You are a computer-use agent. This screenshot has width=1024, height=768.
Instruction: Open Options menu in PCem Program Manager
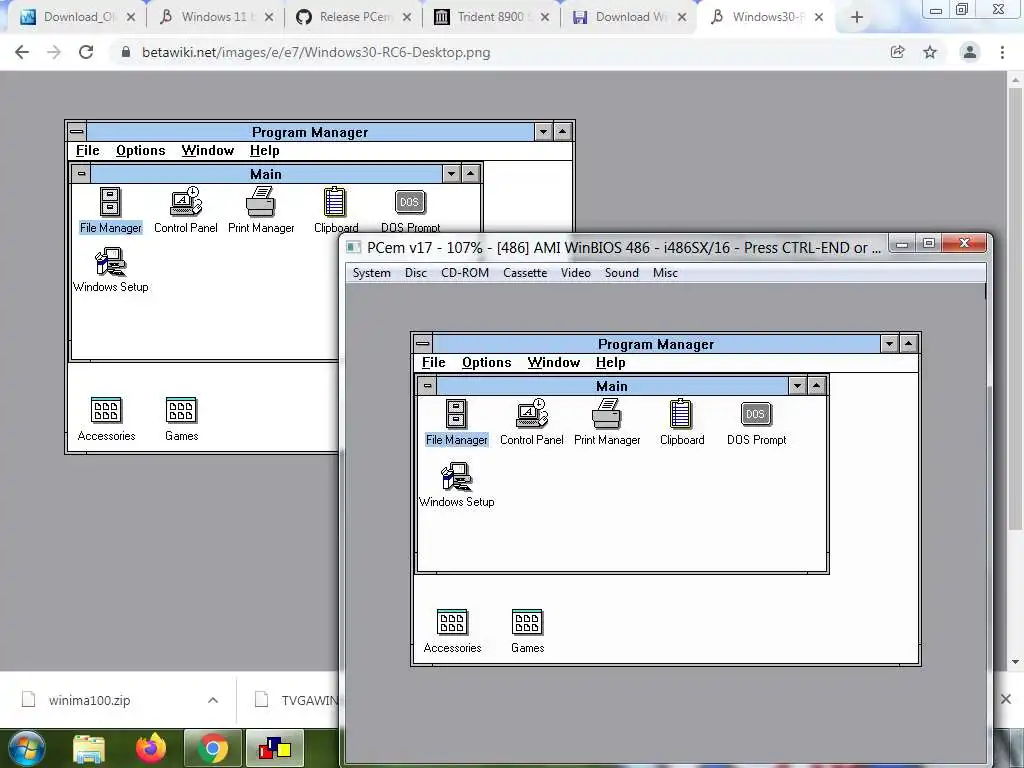click(487, 362)
